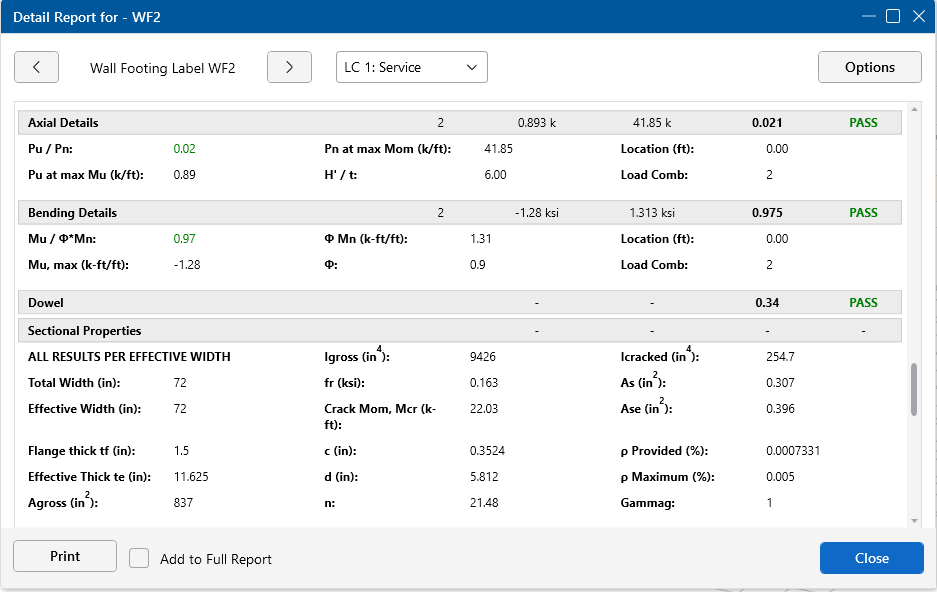Minimize the Detail Report window
Image resolution: width=937 pixels, height=592 pixels.
(x=868, y=16)
